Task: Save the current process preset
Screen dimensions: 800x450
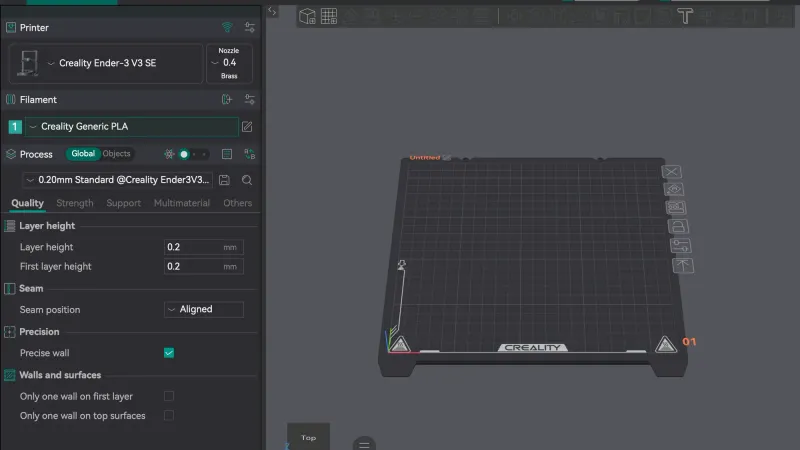Action: click(224, 180)
